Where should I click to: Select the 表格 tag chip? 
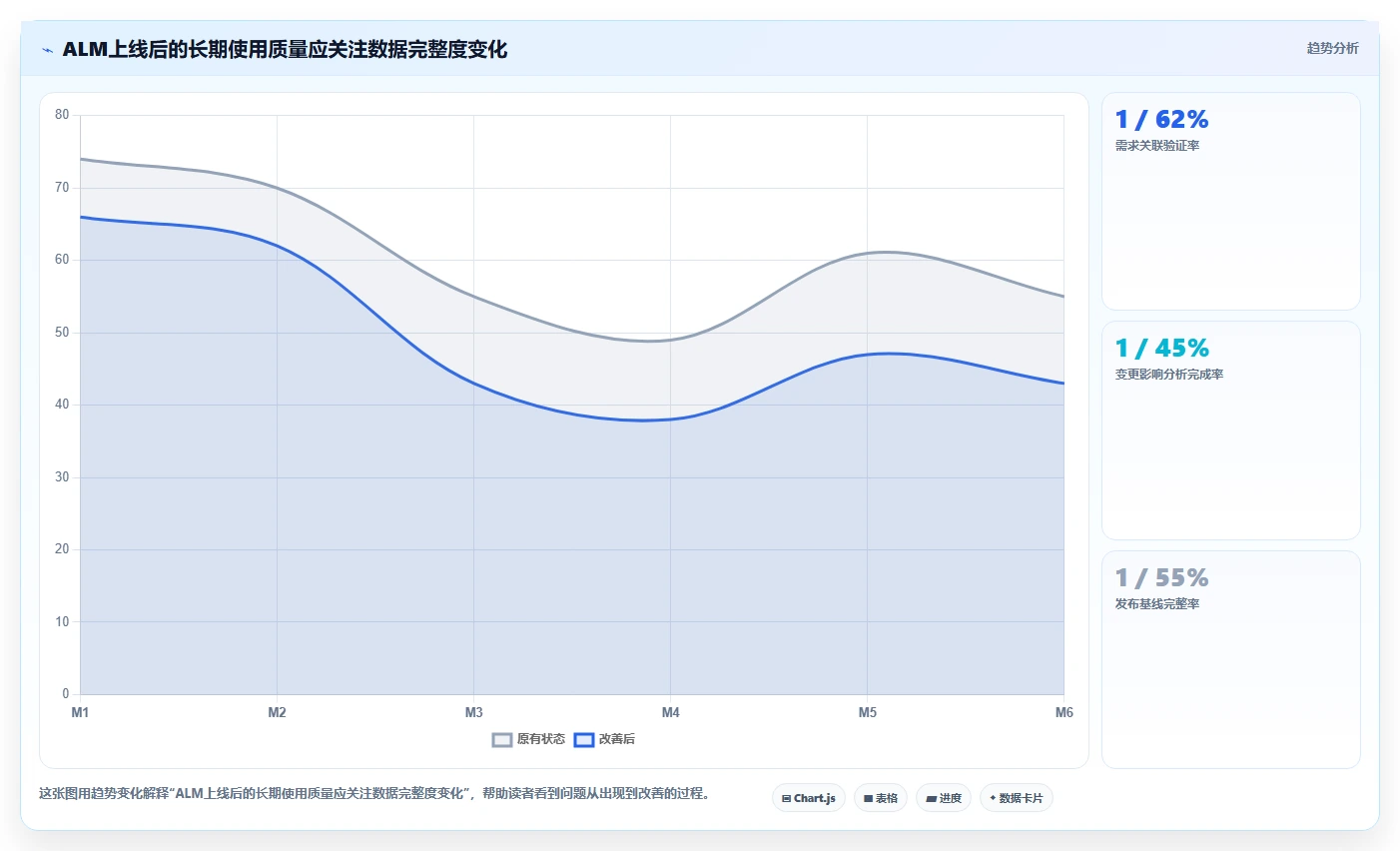coord(881,798)
